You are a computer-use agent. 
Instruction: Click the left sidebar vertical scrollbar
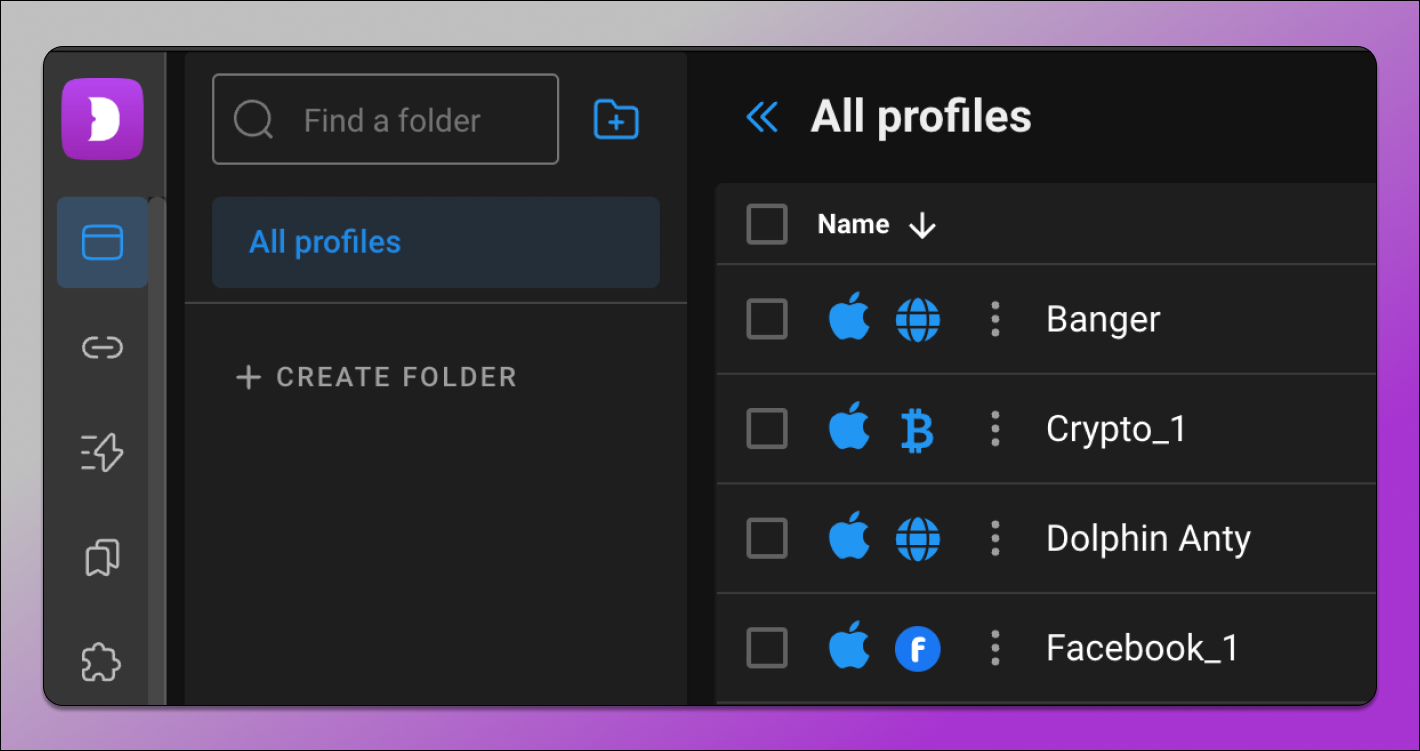coord(157,450)
